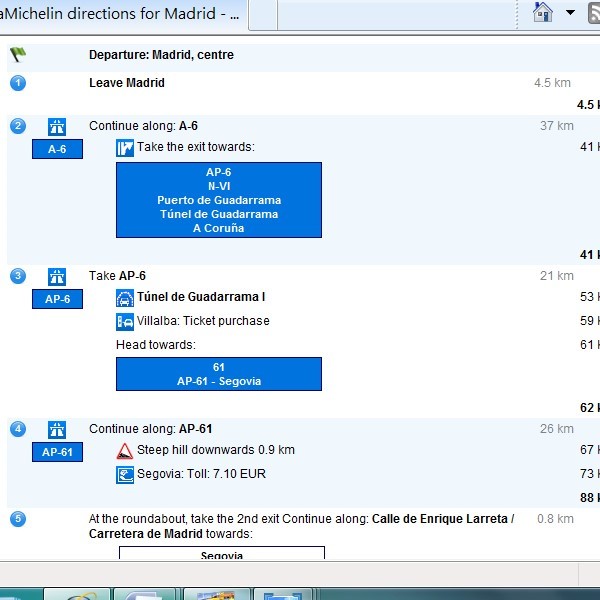Open the RSS feeds icon

coord(594,13)
